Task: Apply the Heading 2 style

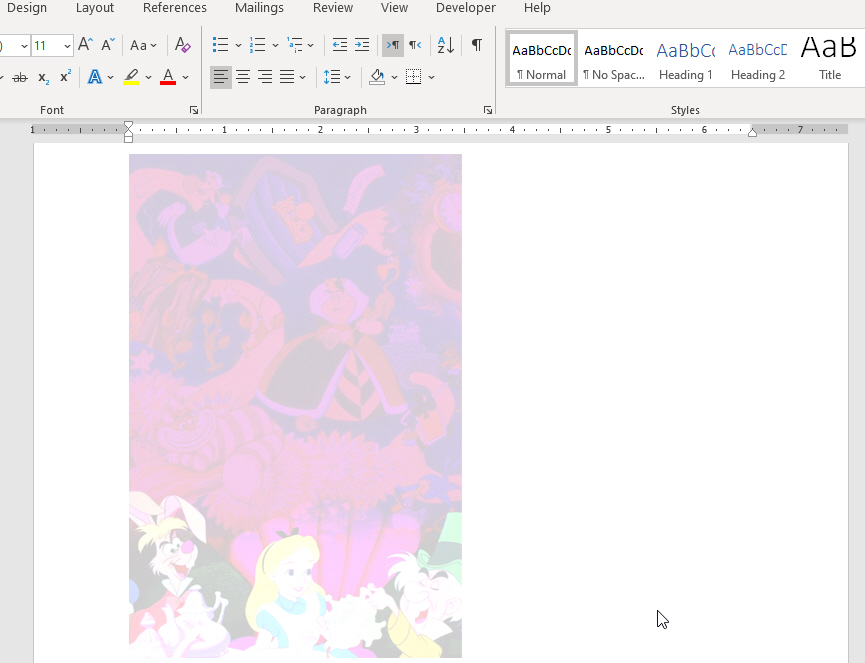Action: 758,58
